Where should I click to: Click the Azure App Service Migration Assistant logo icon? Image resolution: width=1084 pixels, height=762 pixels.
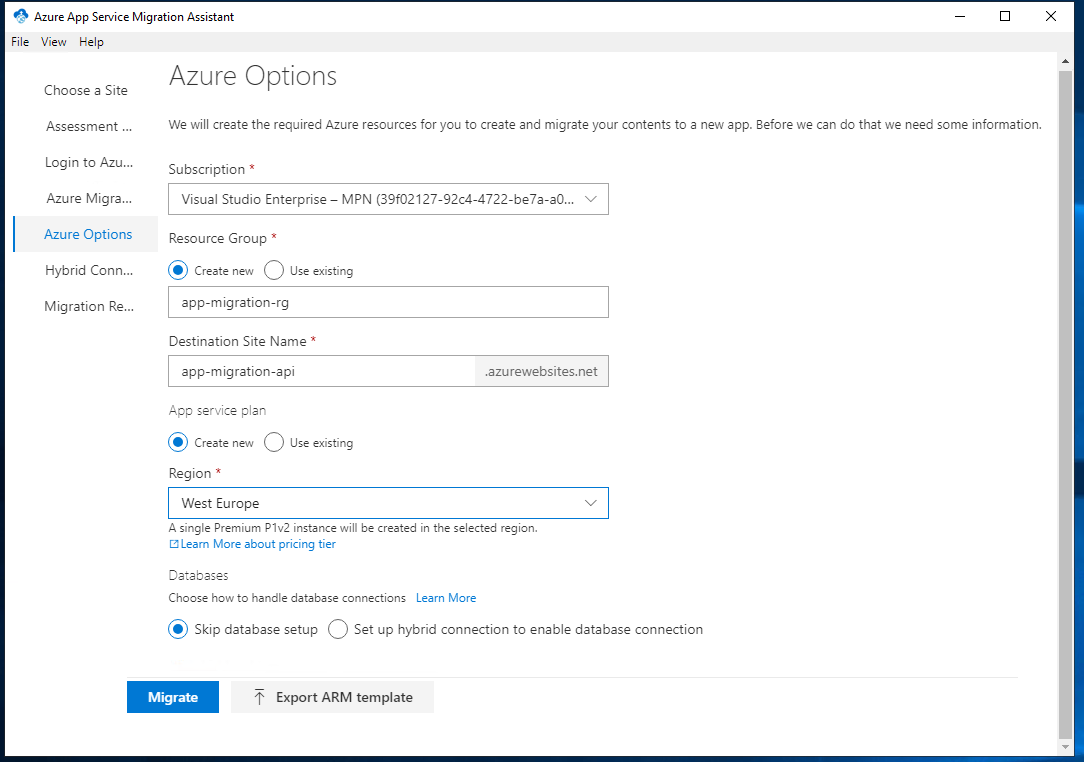coord(21,16)
